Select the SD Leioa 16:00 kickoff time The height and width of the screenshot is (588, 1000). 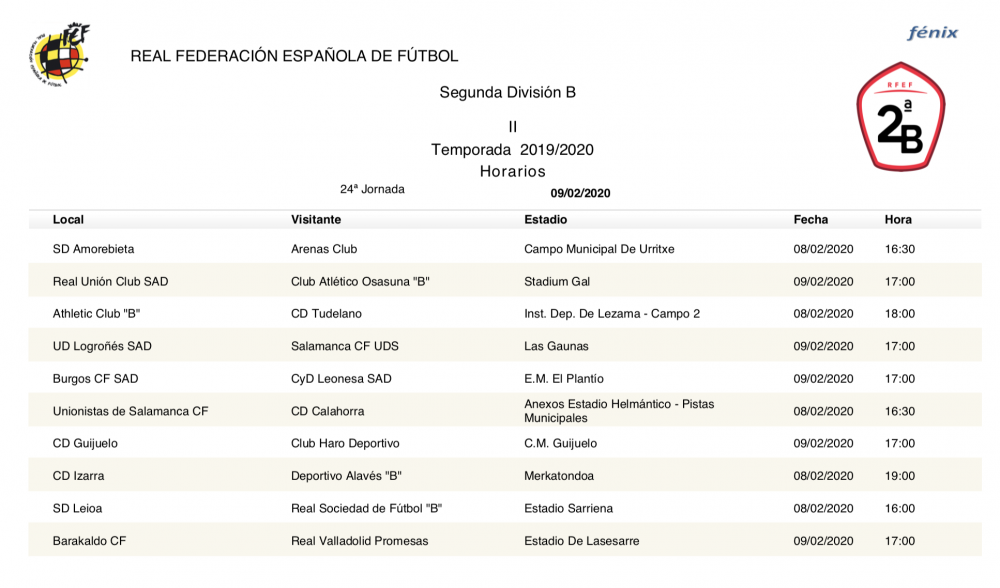coord(900,509)
